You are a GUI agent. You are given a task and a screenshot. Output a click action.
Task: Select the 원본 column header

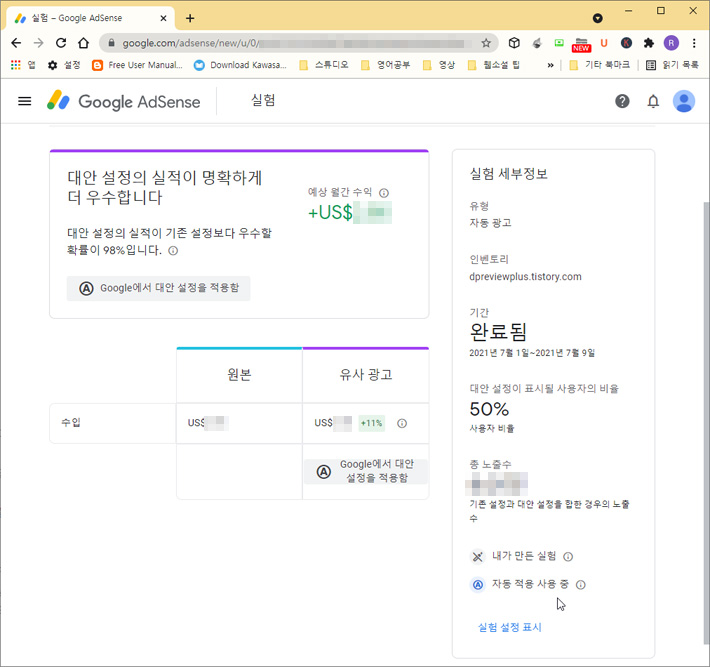click(239, 375)
